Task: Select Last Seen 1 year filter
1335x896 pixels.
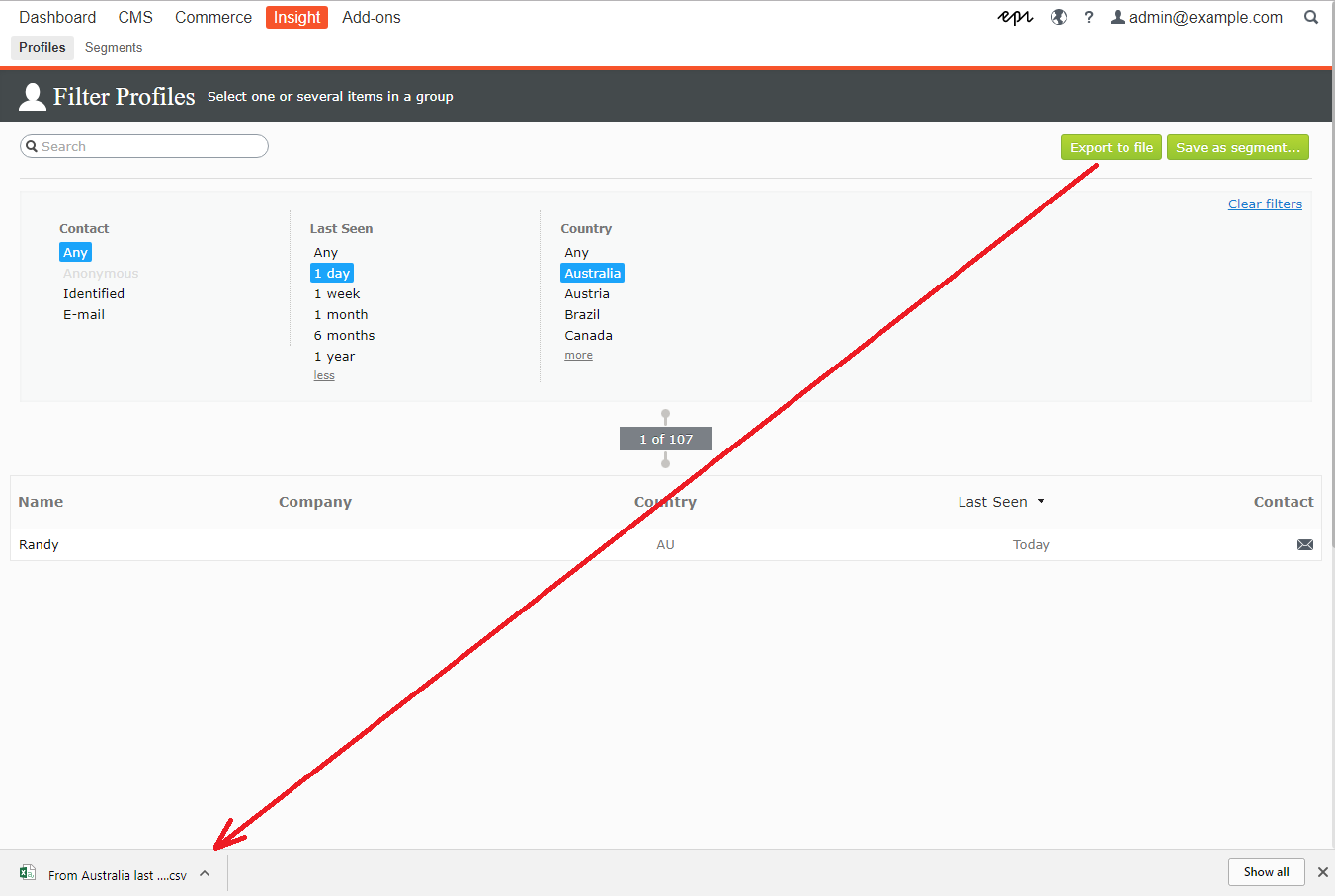Action: (x=334, y=356)
